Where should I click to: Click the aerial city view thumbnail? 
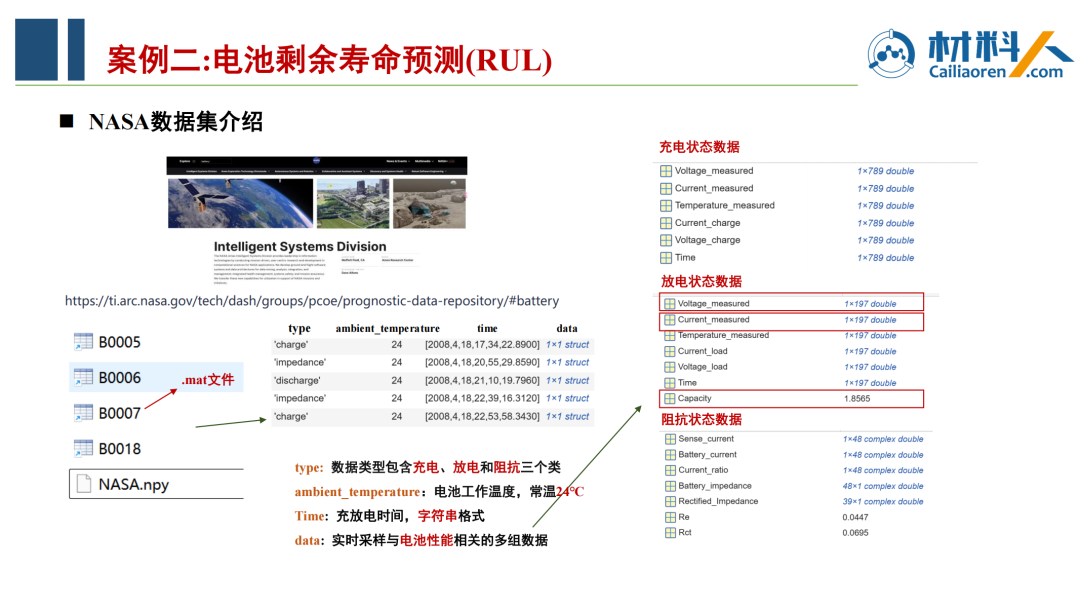click(353, 203)
